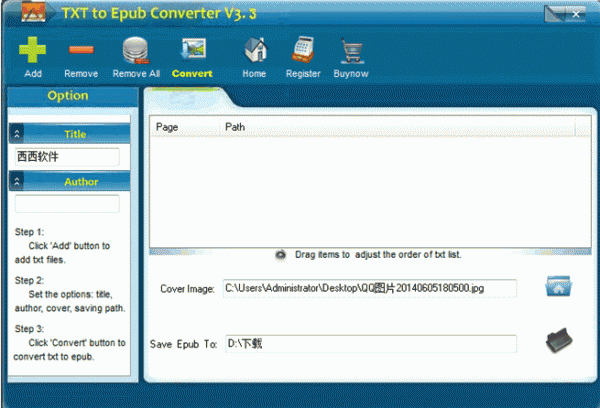The height and width of the screenshot is (408, 600).
Task: Click the 'Save Epub To:' label
Action: [x=183, y=344]
